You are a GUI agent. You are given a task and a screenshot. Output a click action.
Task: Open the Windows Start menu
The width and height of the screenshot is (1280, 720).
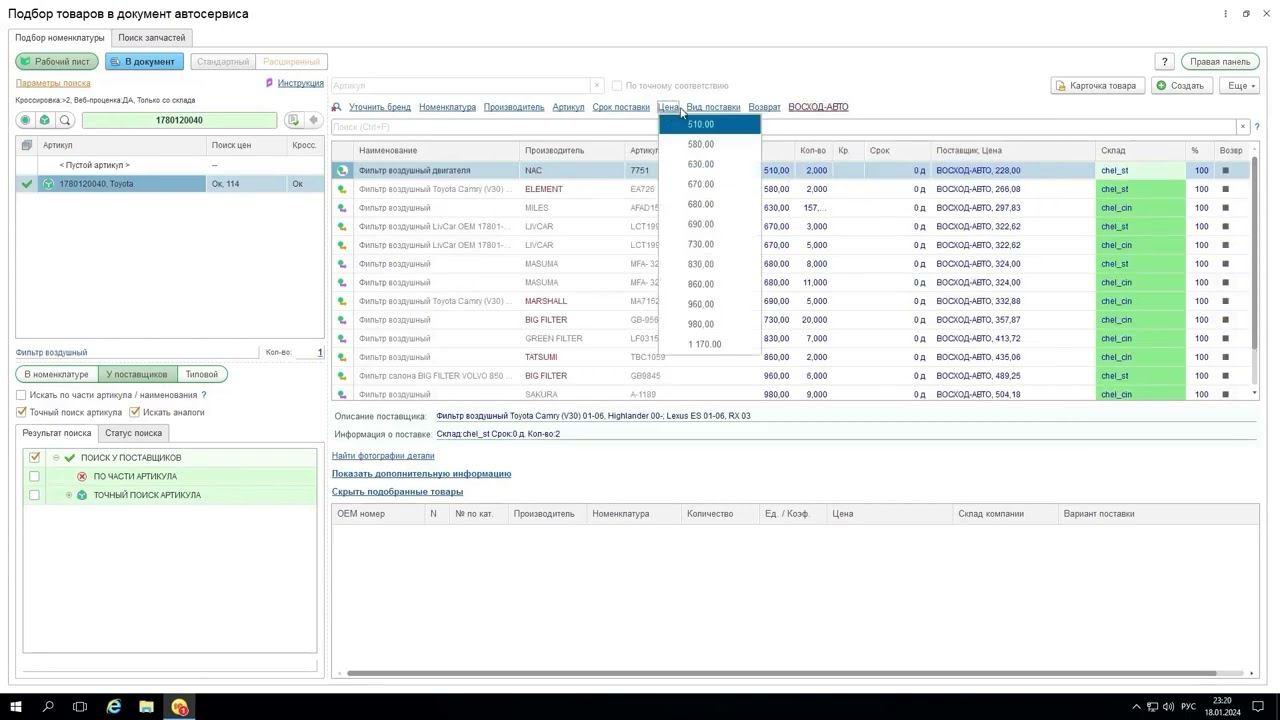(16, 707)
